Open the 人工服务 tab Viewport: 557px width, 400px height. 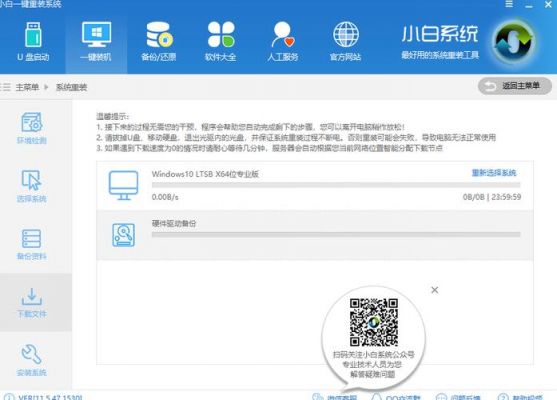[283, 42]
